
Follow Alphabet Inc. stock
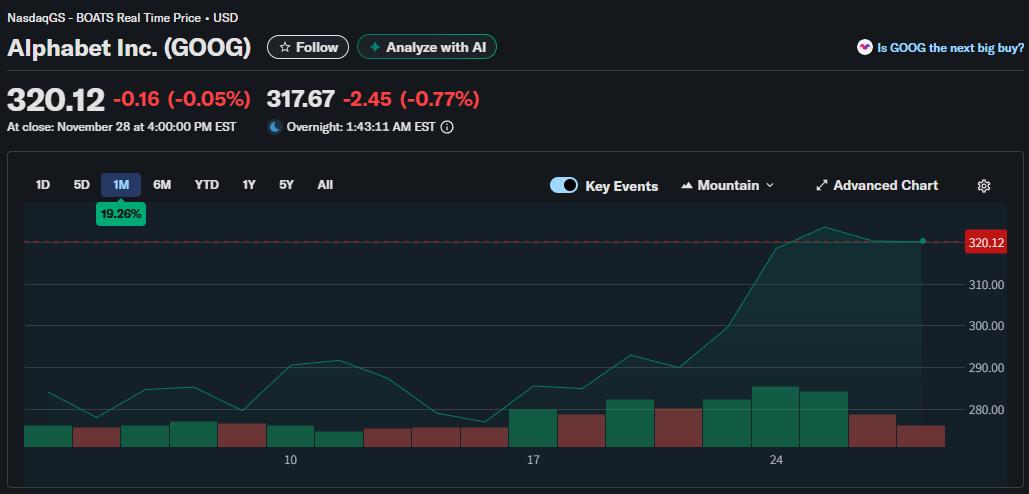click(308, 47)
